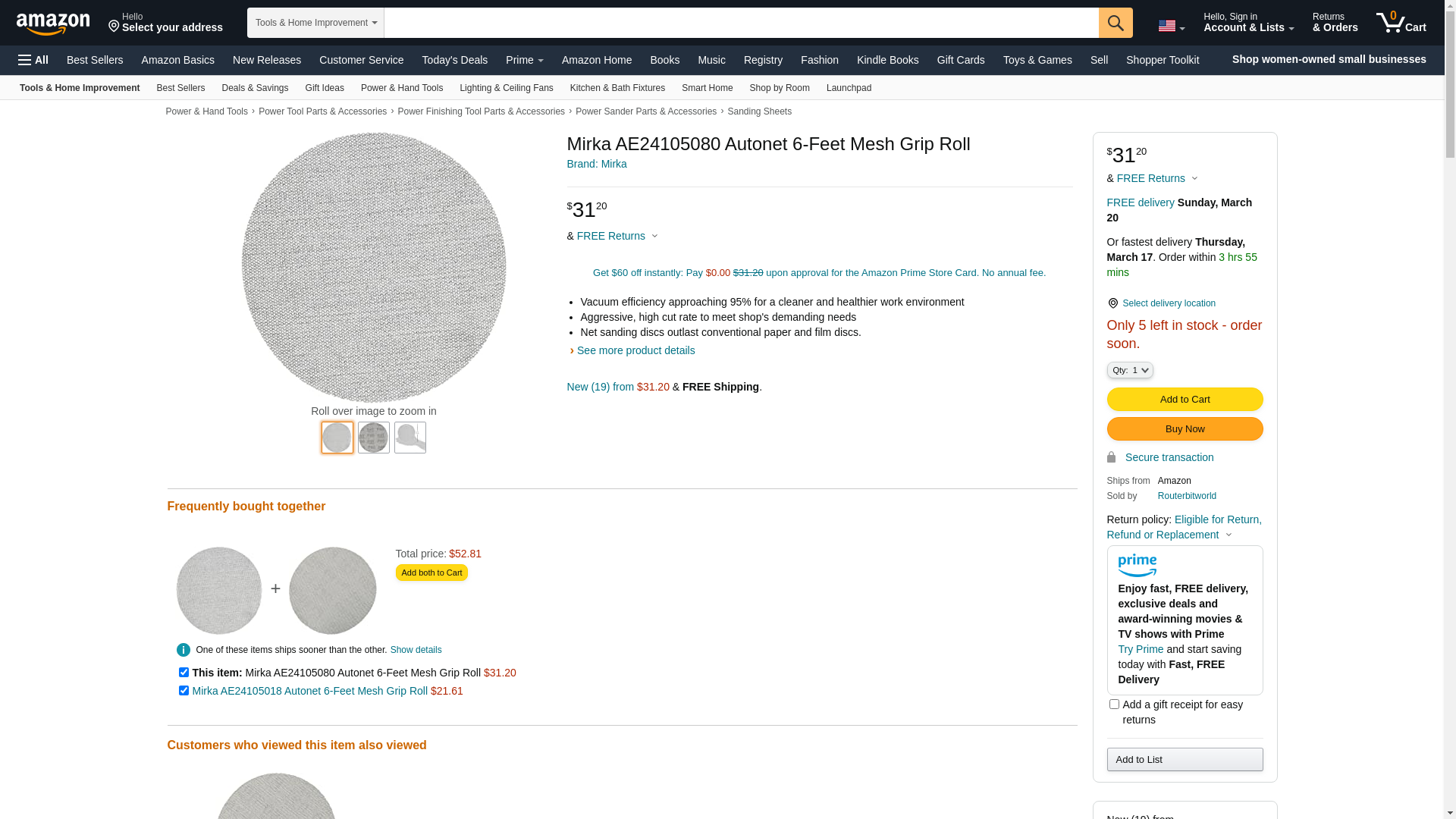The width and height of the screenshot is (1456, 819).
Task: Click the US flag language selector
Action: [1170, 27]
